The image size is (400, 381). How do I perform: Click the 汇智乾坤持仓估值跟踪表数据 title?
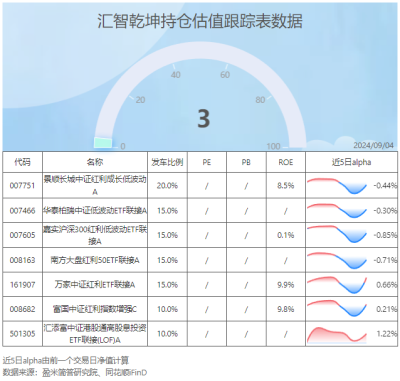click(x=200, y=21)
